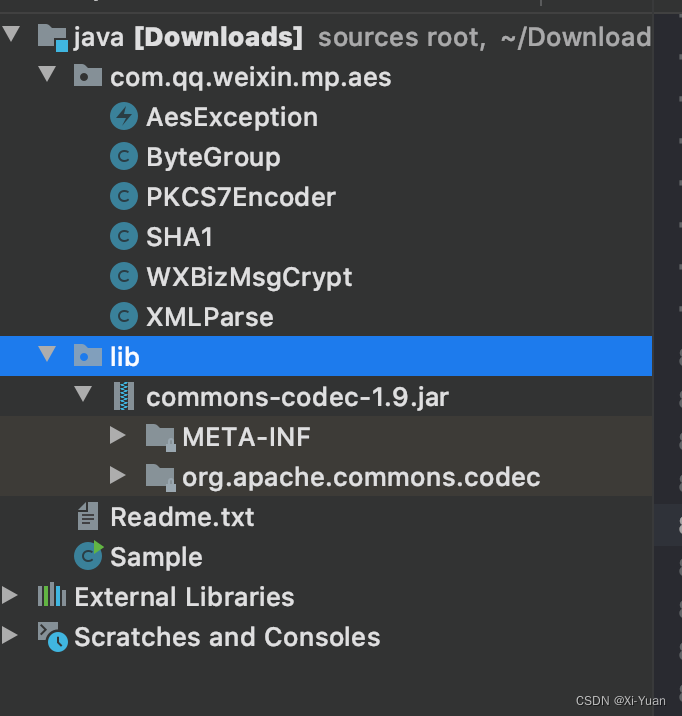Screen dimensions: 682x716
Task: Open the Sample class
Action: tap(157, 557)
